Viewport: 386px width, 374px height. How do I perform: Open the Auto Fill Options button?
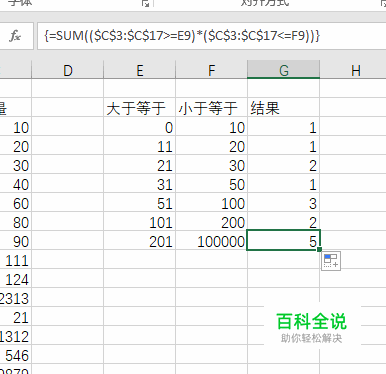pos(331,261)
